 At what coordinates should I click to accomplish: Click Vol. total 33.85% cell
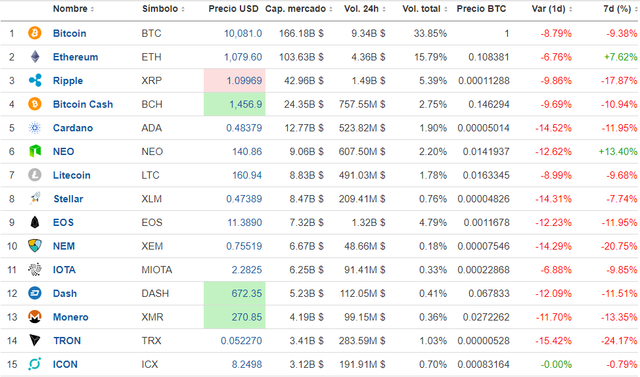(430, 33)
